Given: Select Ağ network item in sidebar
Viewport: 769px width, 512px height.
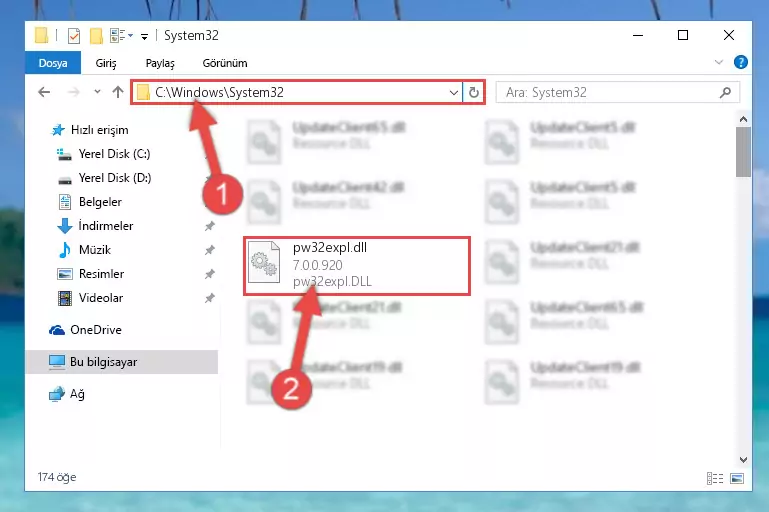Looking at the screenshot, I should (x=77, y=394).
